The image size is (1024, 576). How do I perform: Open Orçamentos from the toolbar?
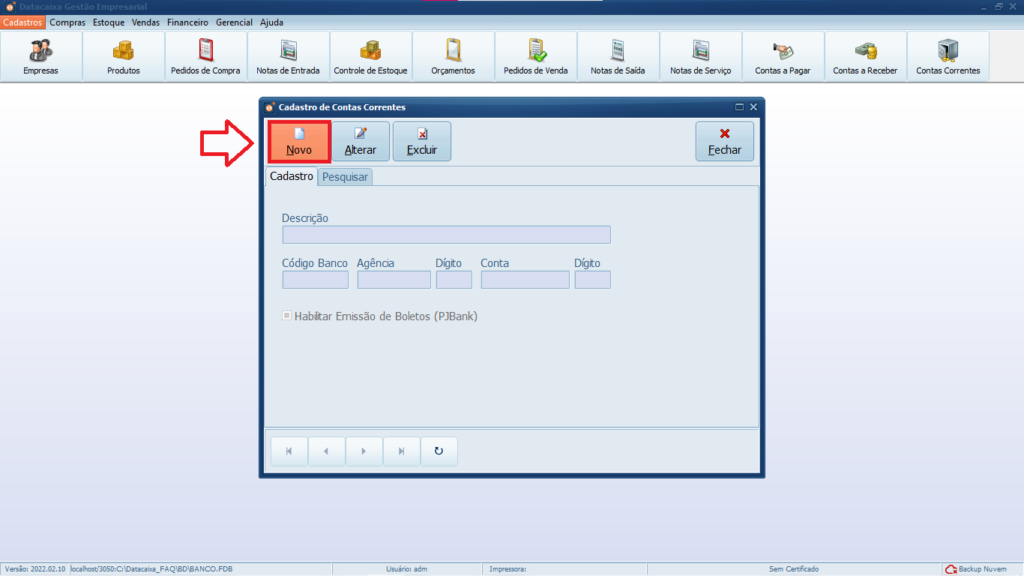click(453, 57)
